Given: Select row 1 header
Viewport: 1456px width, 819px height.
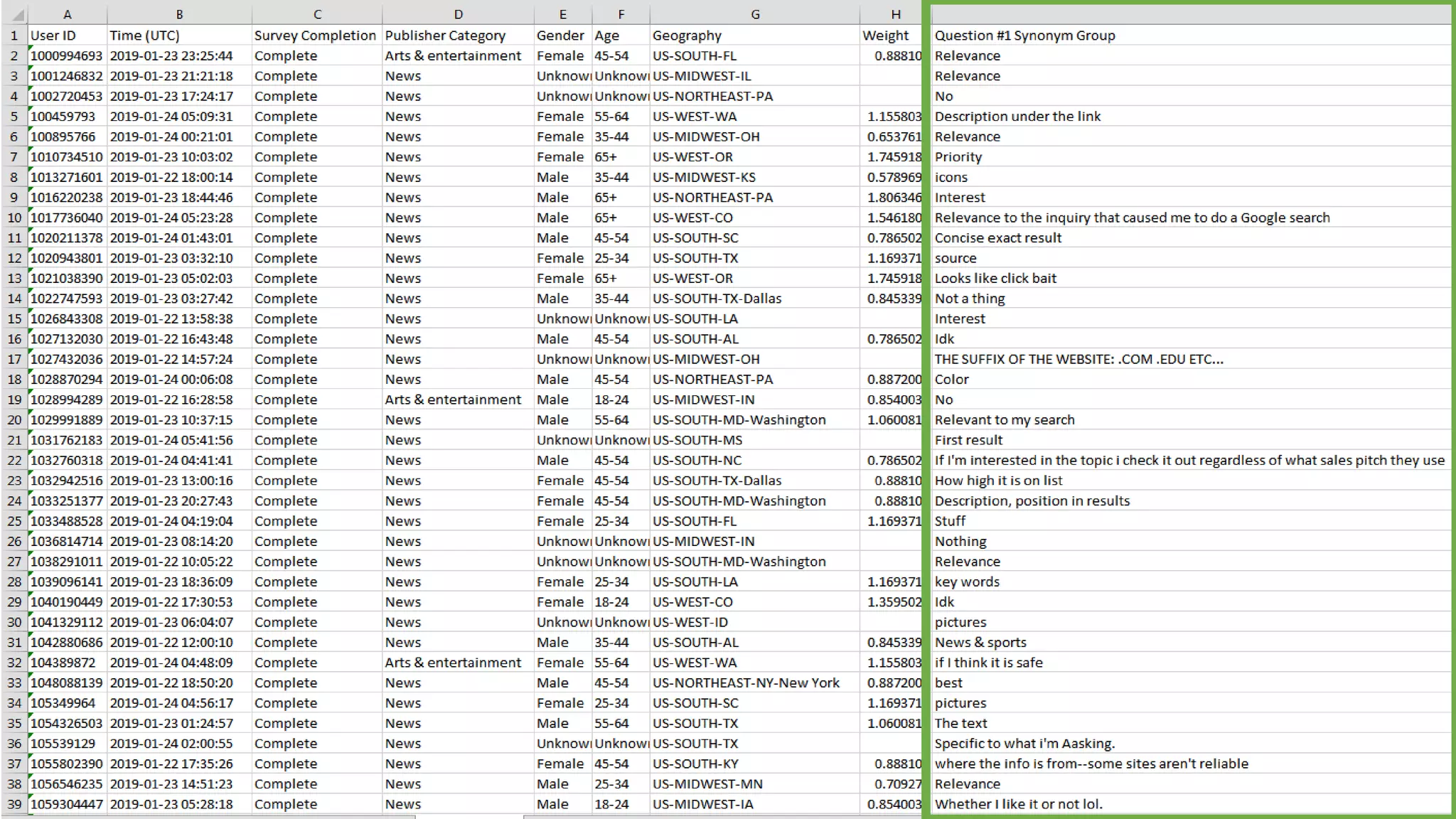Looking at the screenshot, I should point(14,36).
